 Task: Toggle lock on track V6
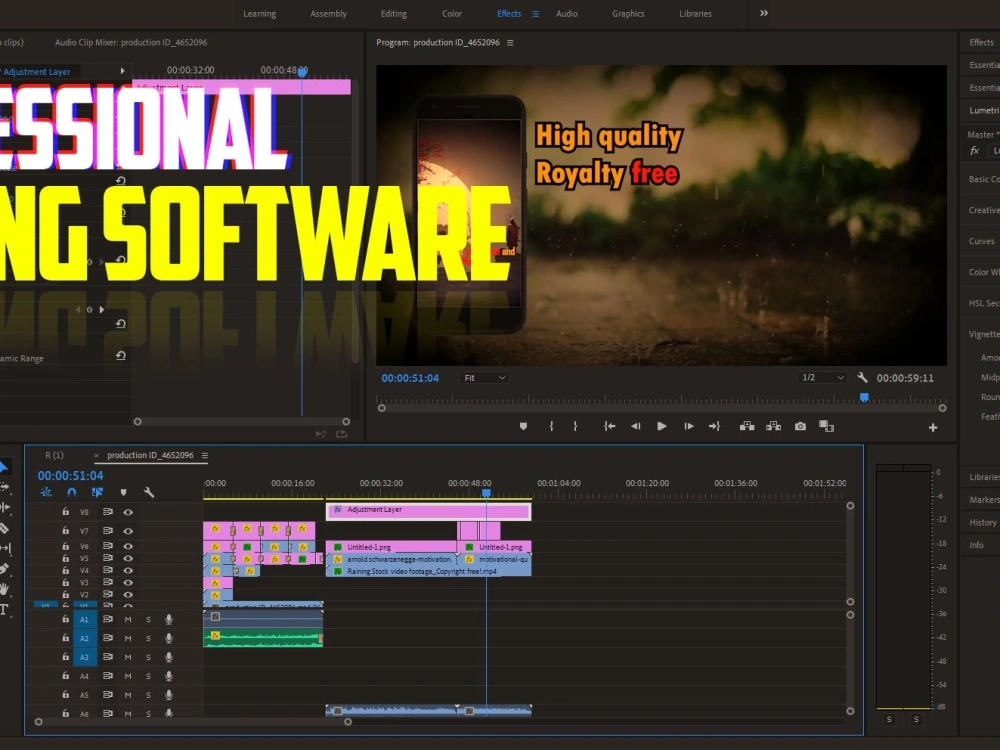click(66, 547)
